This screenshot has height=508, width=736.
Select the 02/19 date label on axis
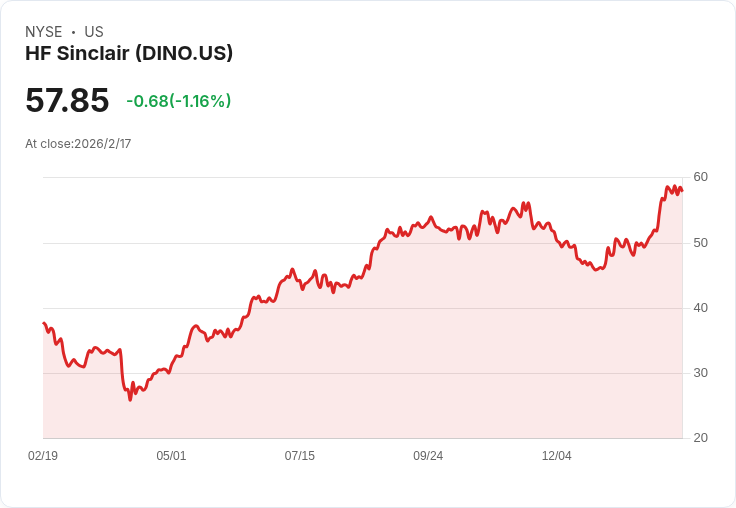(43, 455)
